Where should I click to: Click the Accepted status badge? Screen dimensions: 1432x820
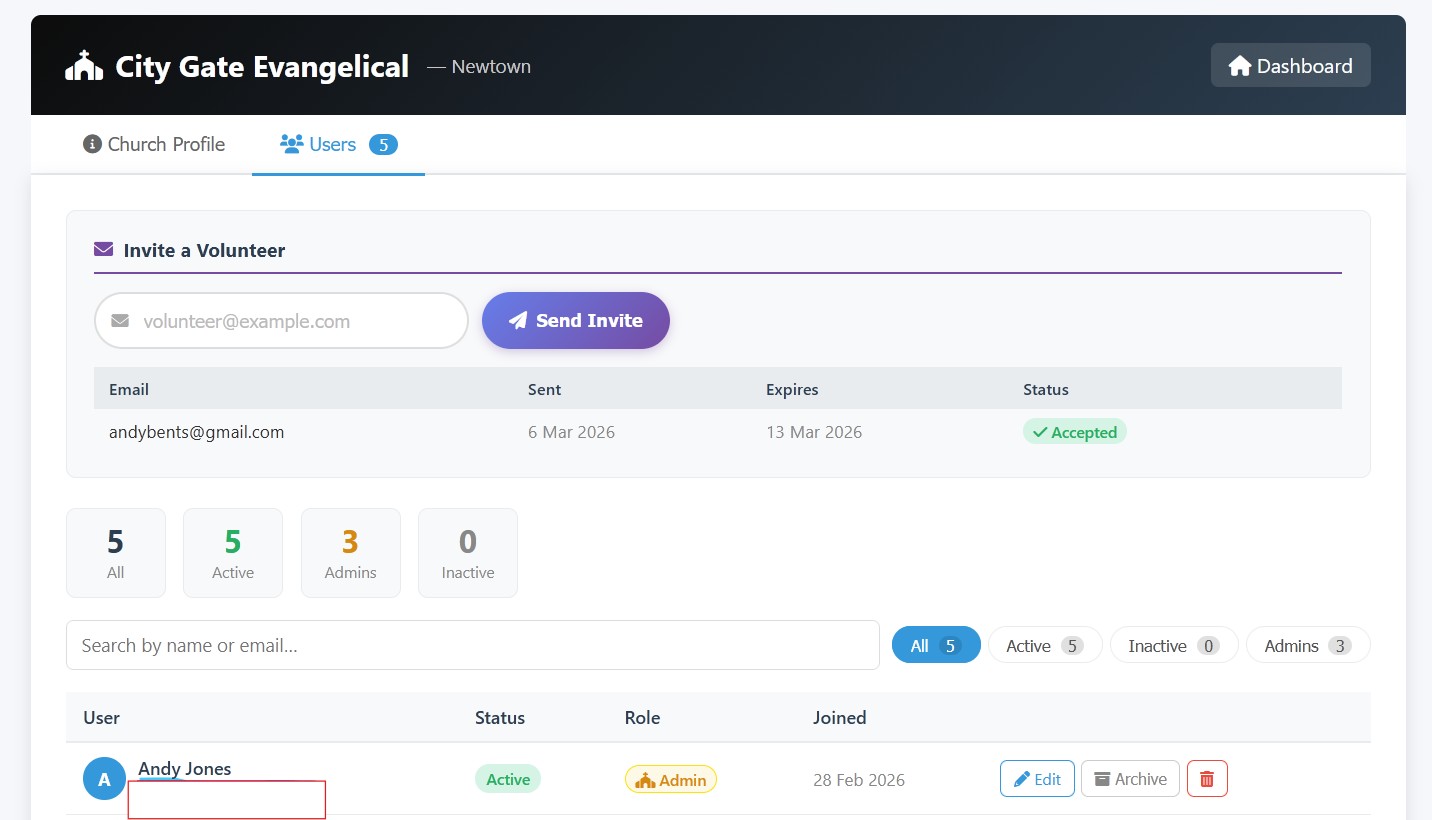point(1074,432)
